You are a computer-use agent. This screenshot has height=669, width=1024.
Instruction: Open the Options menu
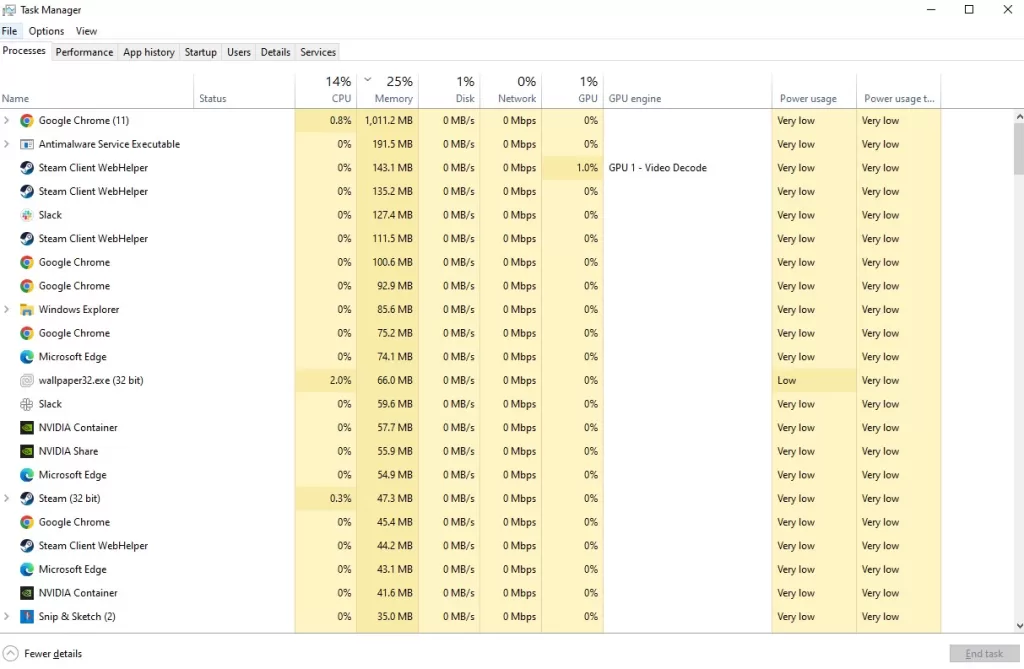pos(46,31)
